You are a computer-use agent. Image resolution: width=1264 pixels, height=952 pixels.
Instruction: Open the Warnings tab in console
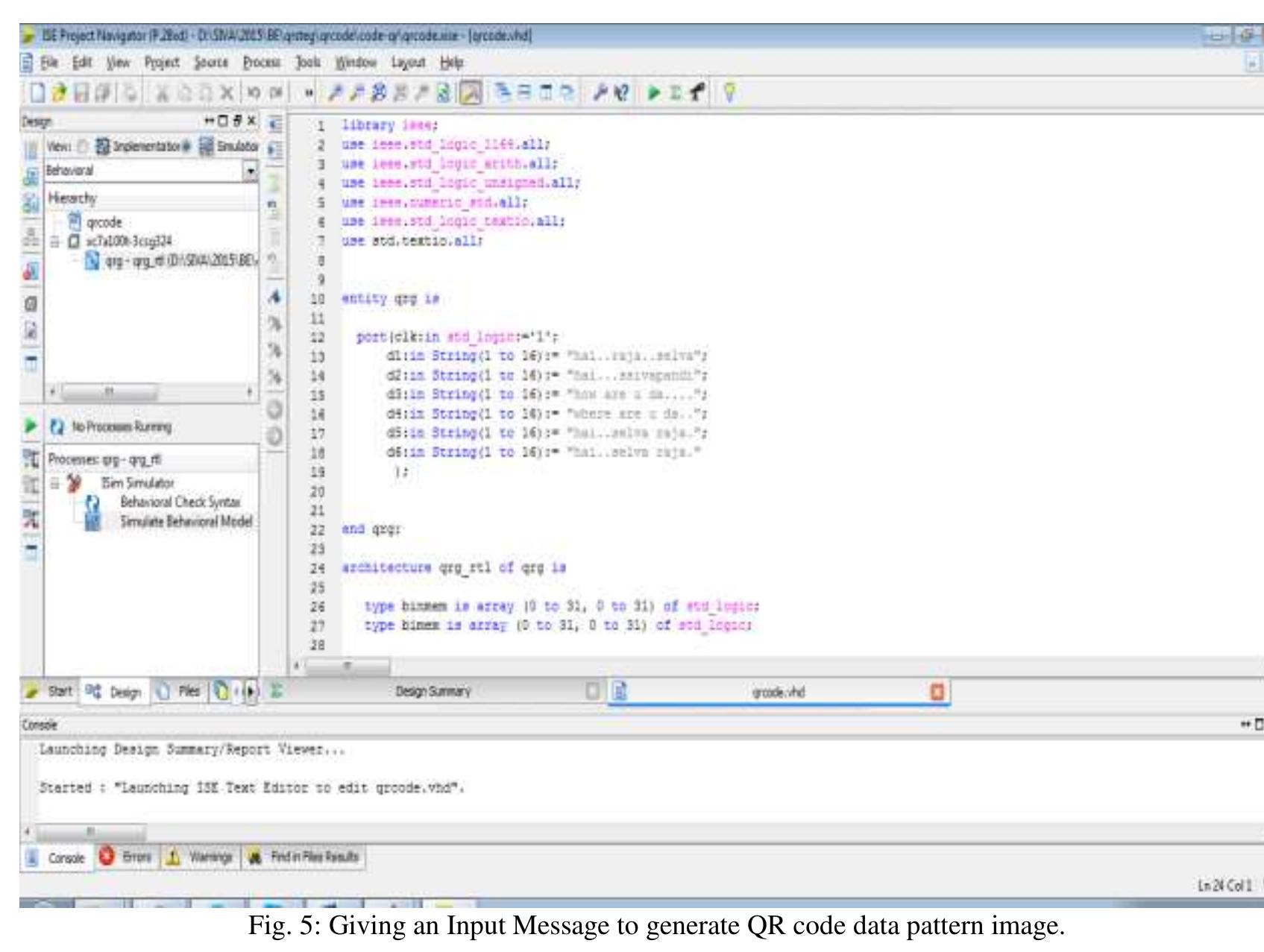201,857
